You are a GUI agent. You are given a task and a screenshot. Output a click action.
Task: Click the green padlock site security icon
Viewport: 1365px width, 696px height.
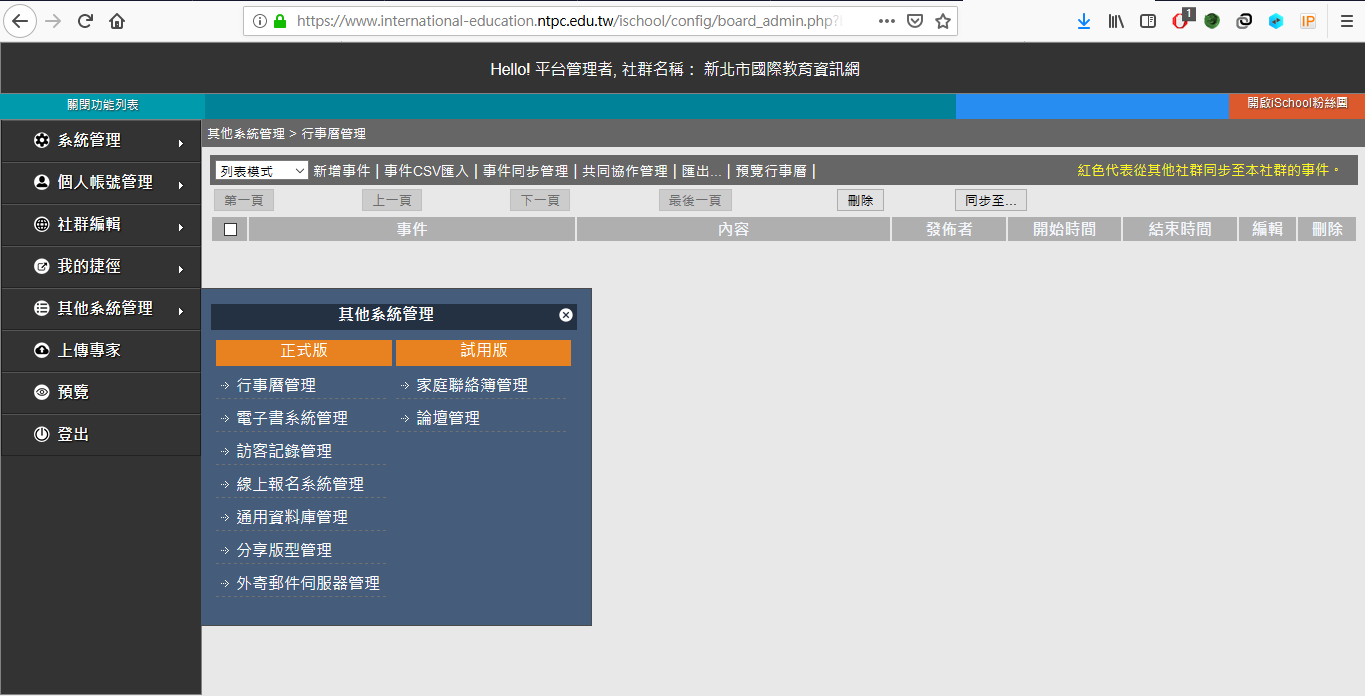click(280, 21)
